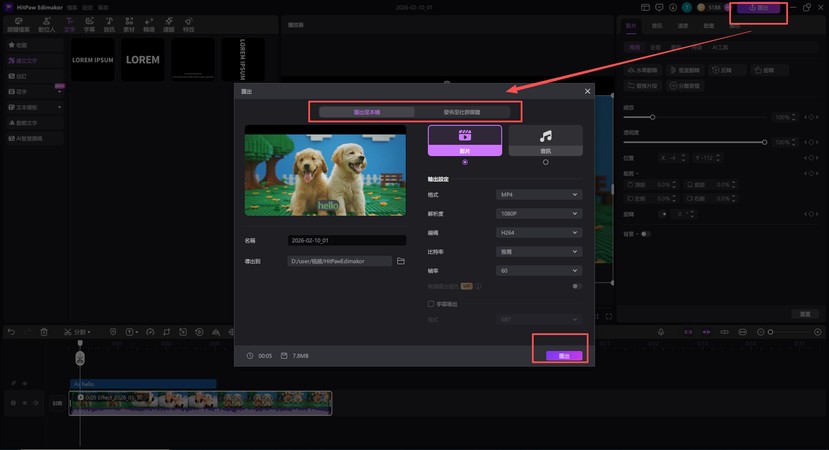
Task: Open the 文字 (text) tool in the top toolbar
Action: [x=69, y=25]
